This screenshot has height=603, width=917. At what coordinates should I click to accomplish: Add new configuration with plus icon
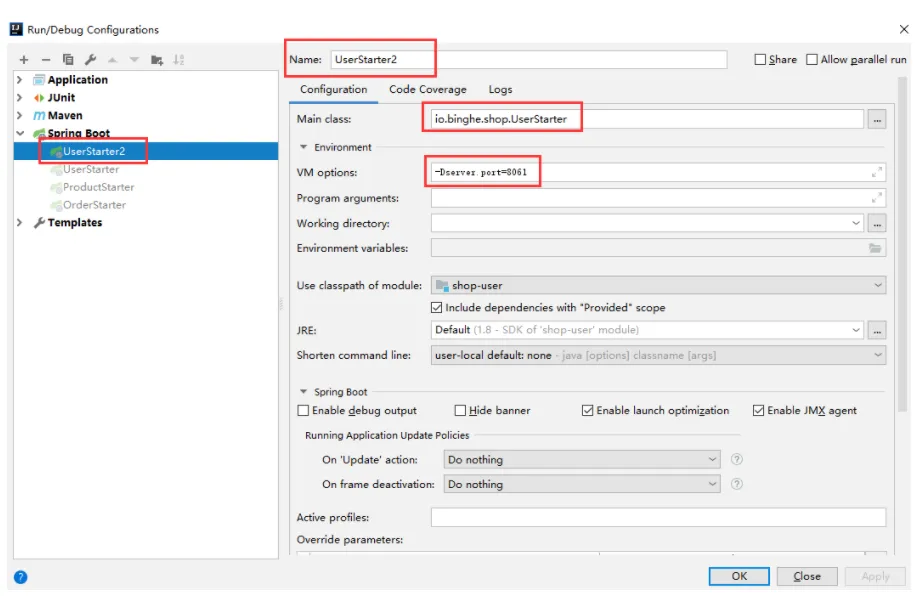24,60
